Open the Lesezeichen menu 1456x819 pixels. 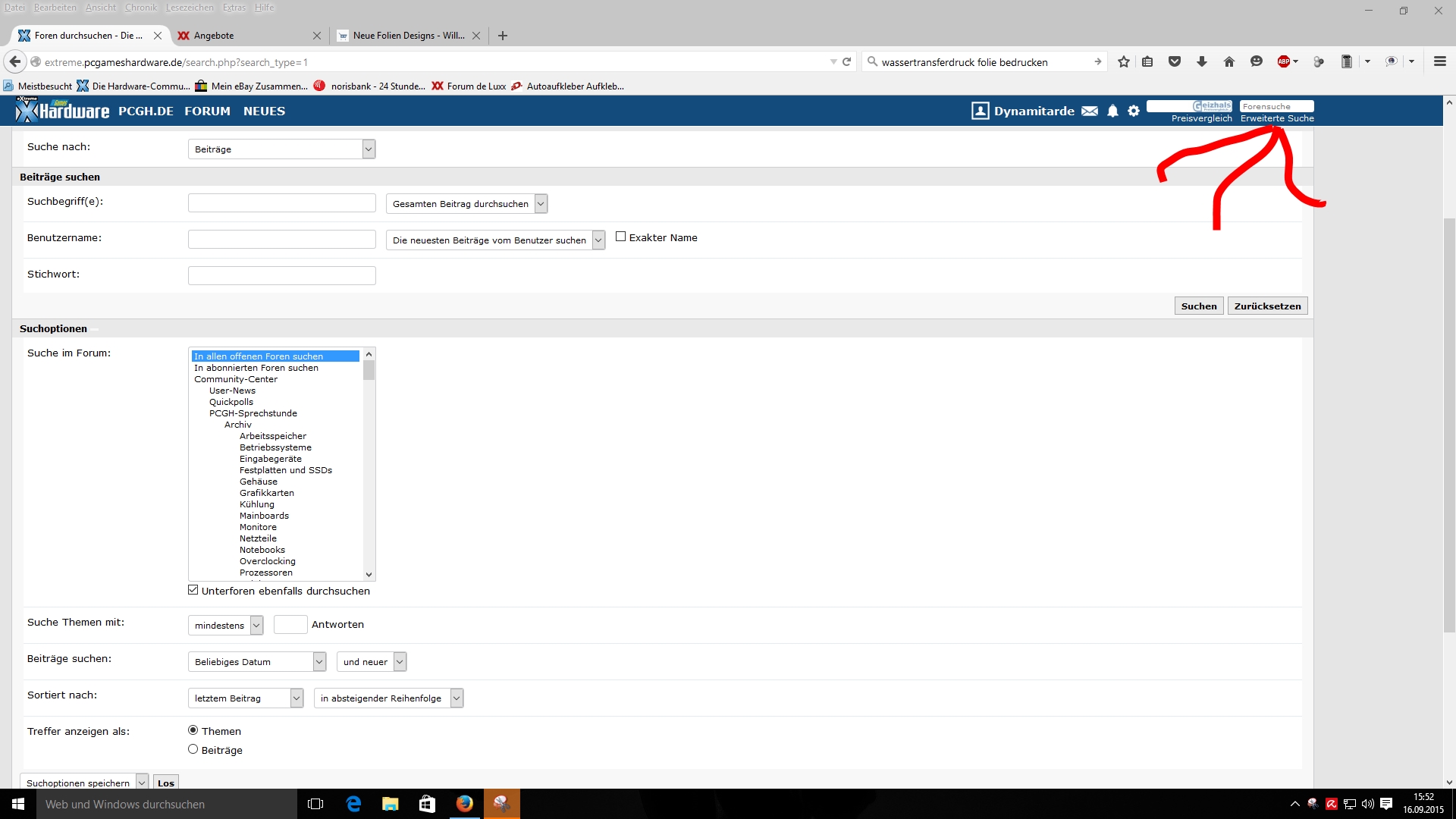point(190,8)
